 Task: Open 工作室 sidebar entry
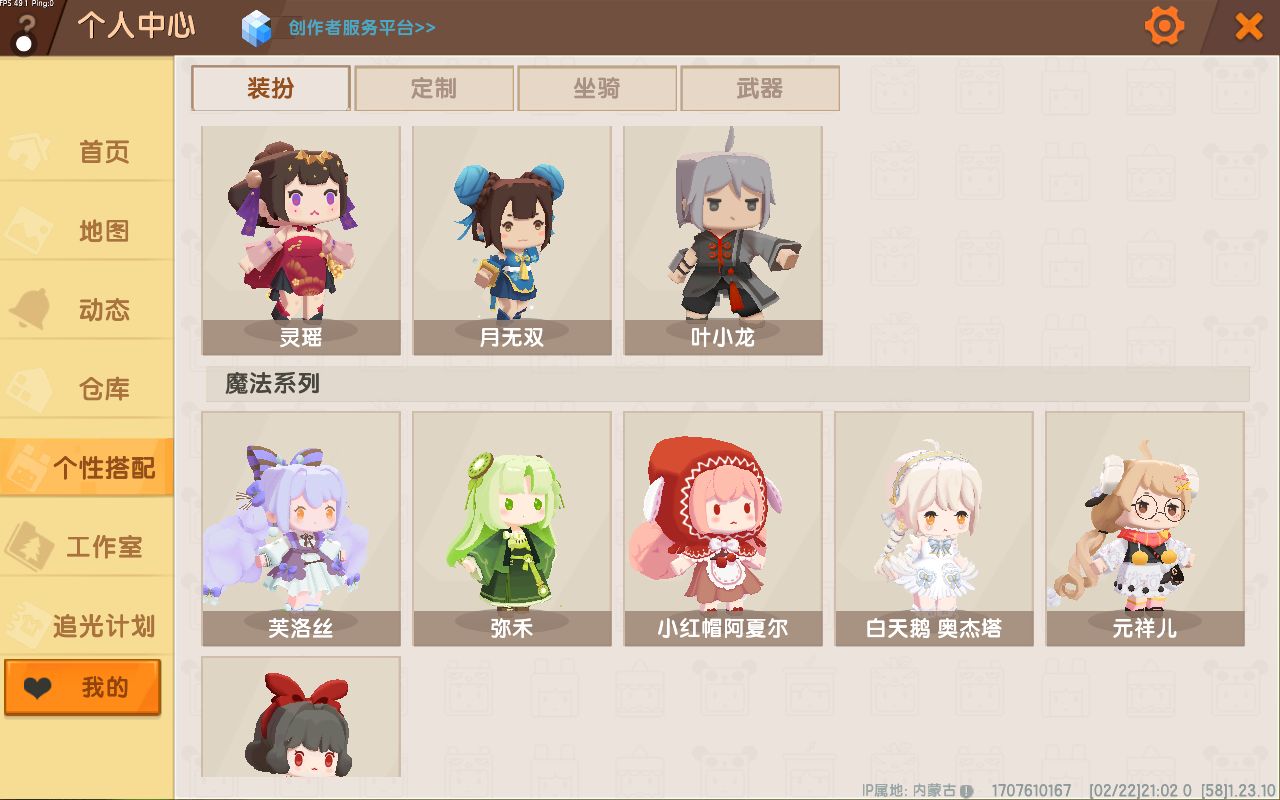[x=87, y=547]
